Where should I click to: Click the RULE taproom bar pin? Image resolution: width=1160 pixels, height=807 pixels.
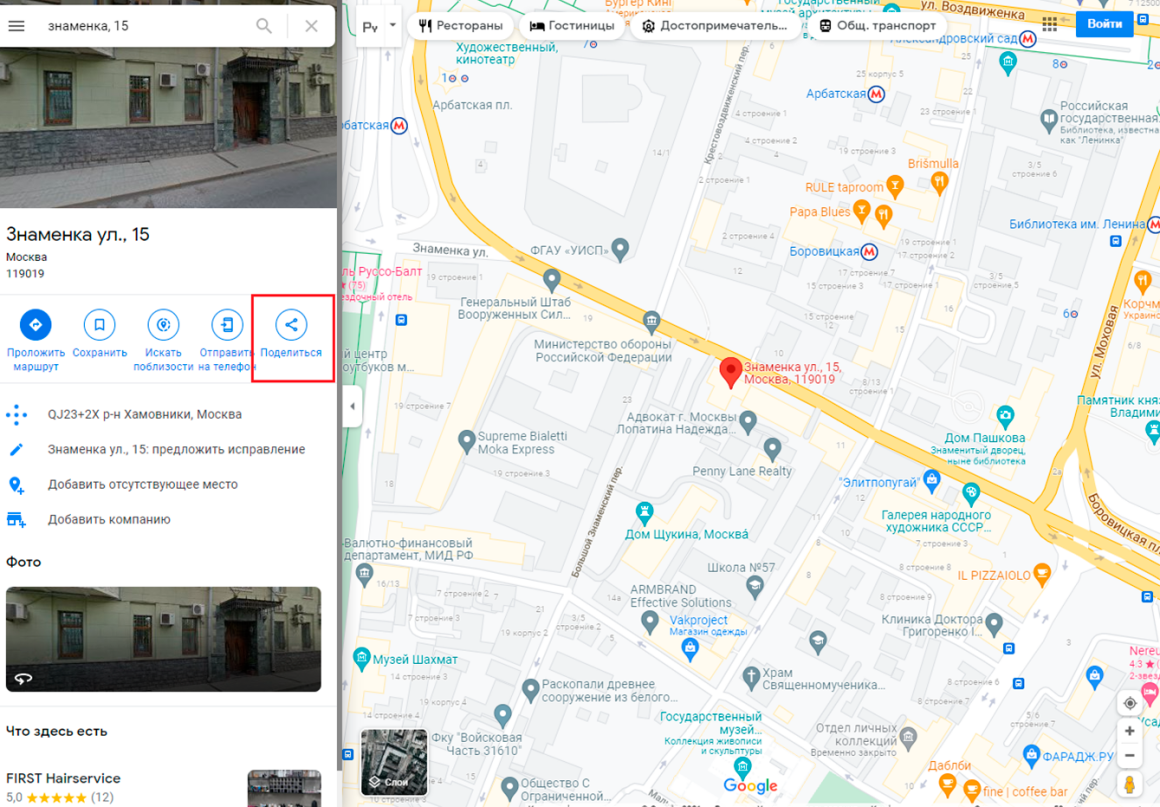pyautogui.click(x=894, y=186)
